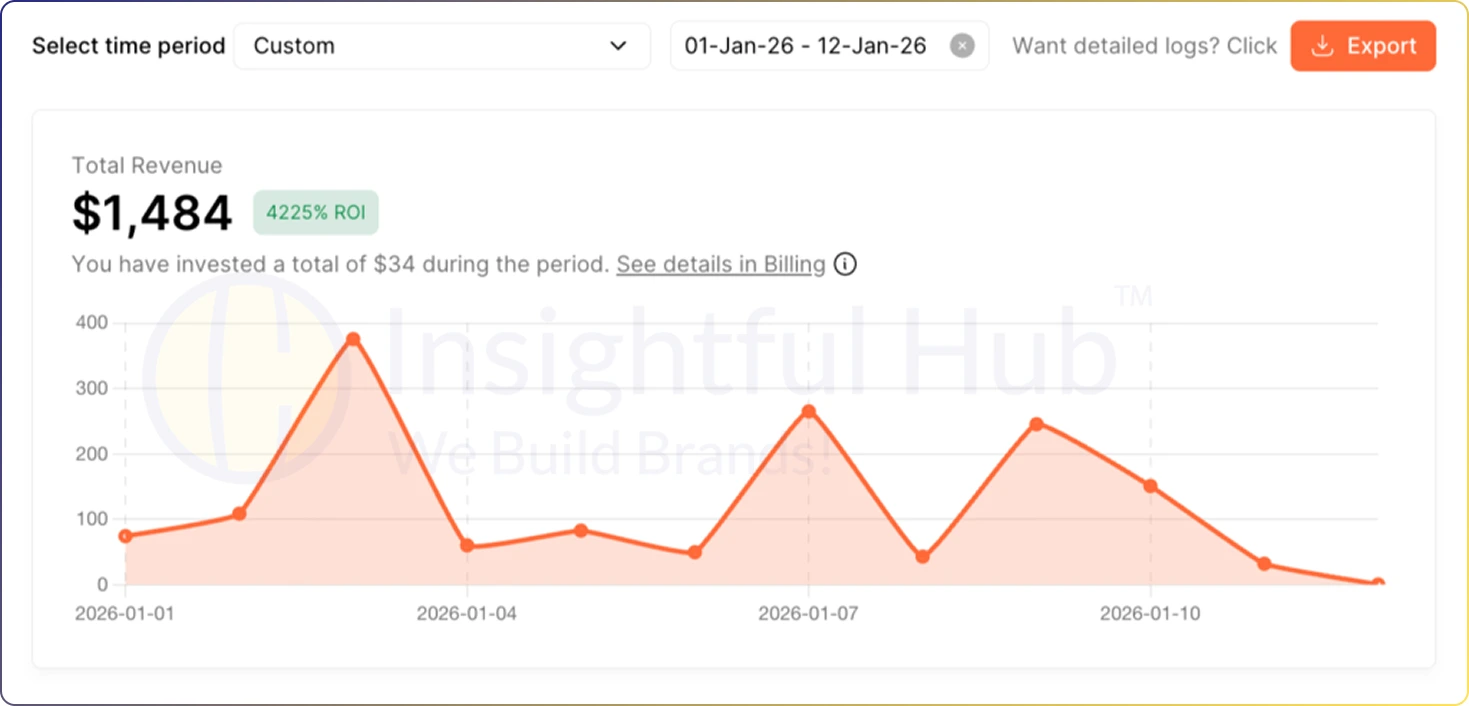Click the Export button
Image resolution: width=1469 pixels, height=706 pixels.
coord(1362,46)
